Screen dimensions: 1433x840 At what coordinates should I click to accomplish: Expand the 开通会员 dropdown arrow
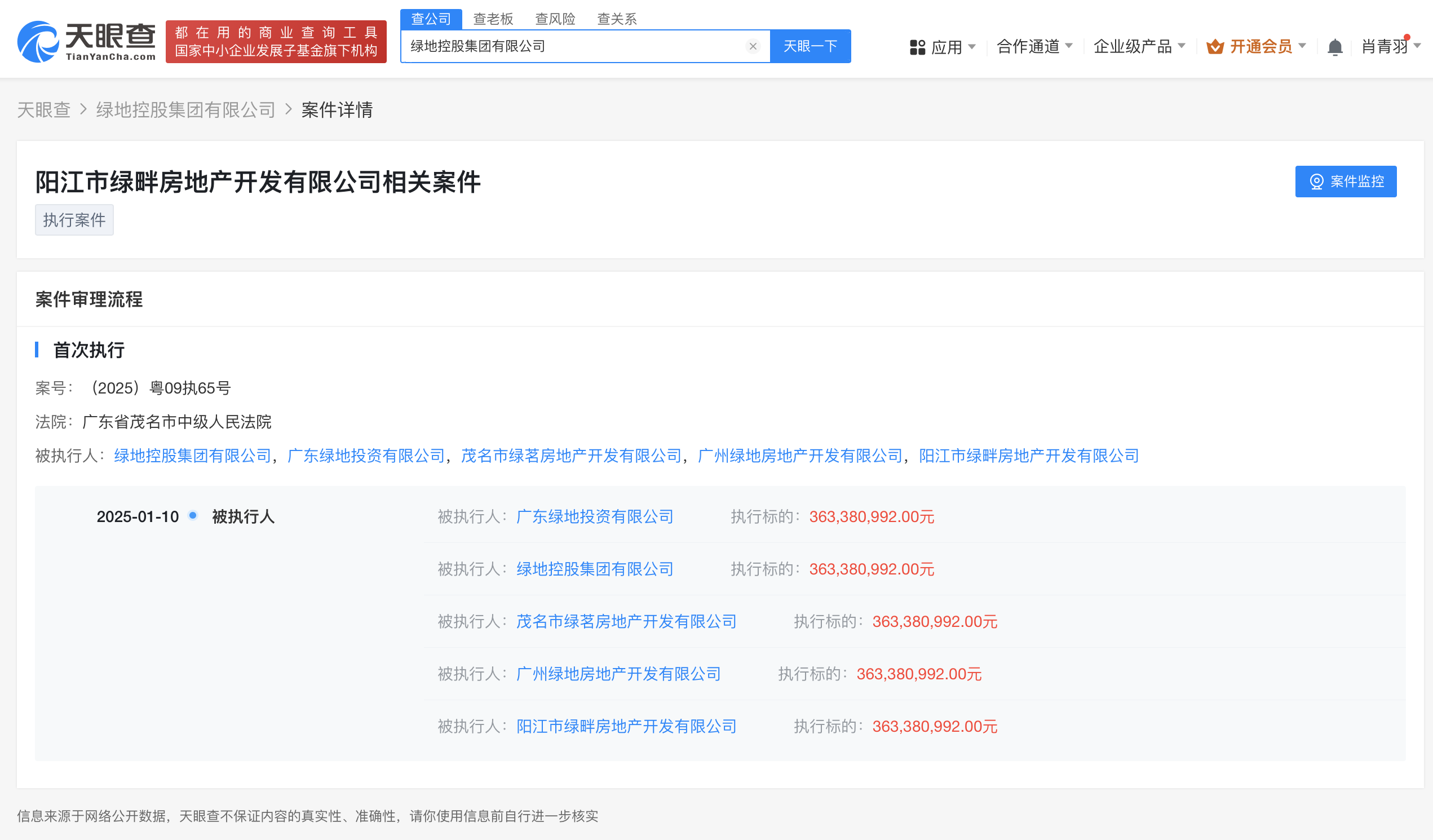(1302, 46)
